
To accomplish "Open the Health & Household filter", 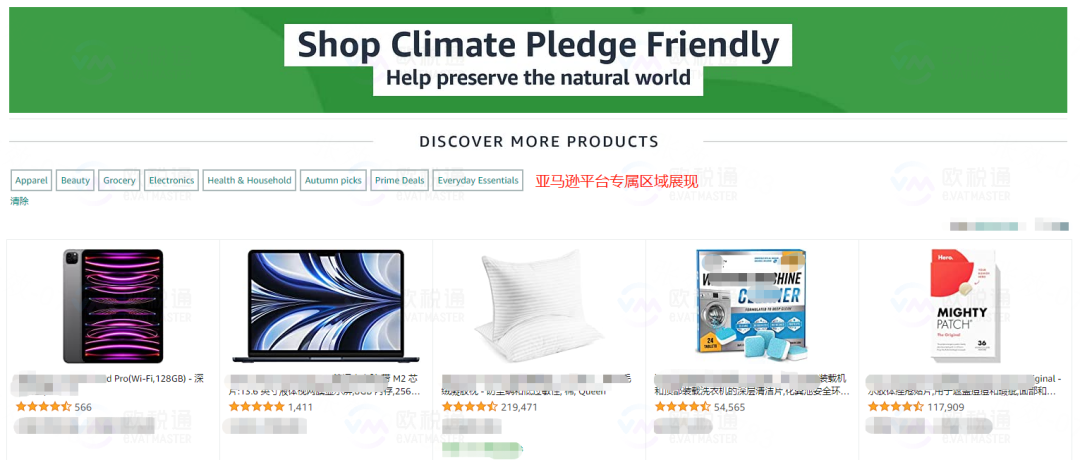I will tap(249, 180).
